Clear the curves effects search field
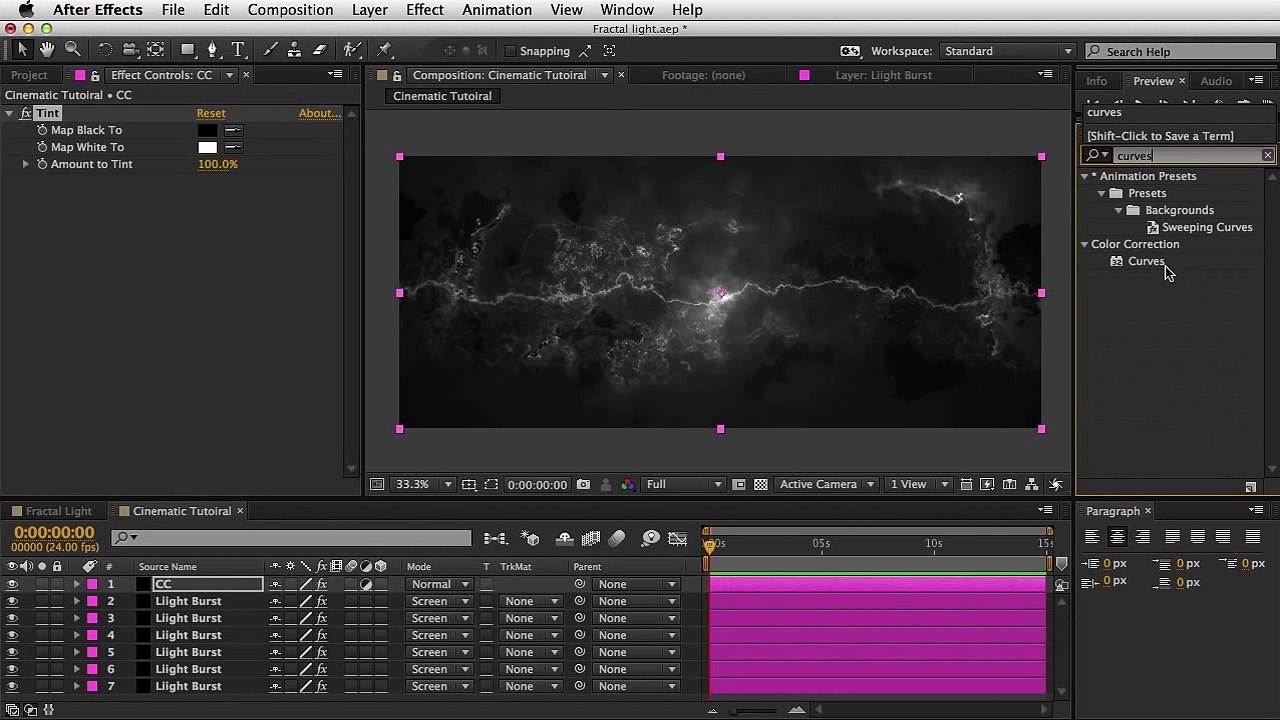This screenshot has height=720, width=1280. click(1268, 155)
